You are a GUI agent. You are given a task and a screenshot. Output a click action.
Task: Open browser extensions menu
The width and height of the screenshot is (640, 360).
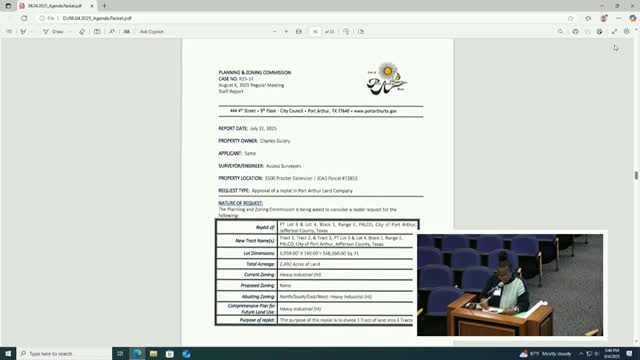point(588,18)
